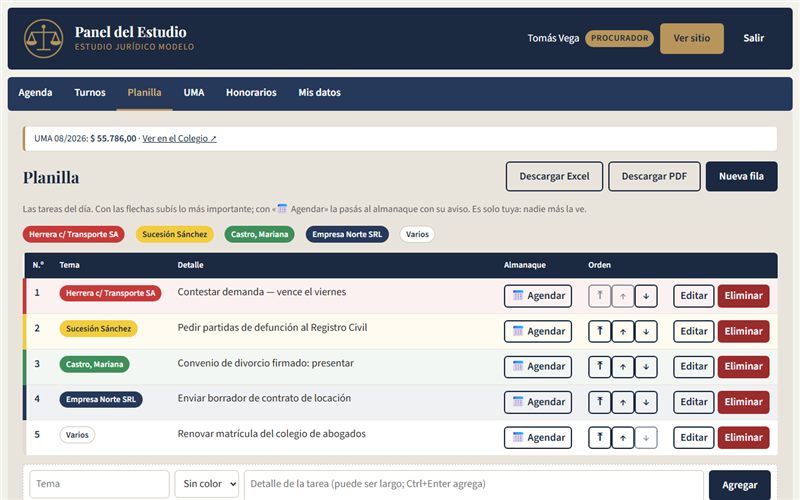This screenshot has height=500, width=800.
Task: Delete the Renovar matrícula row
Action: click(743, 437)
